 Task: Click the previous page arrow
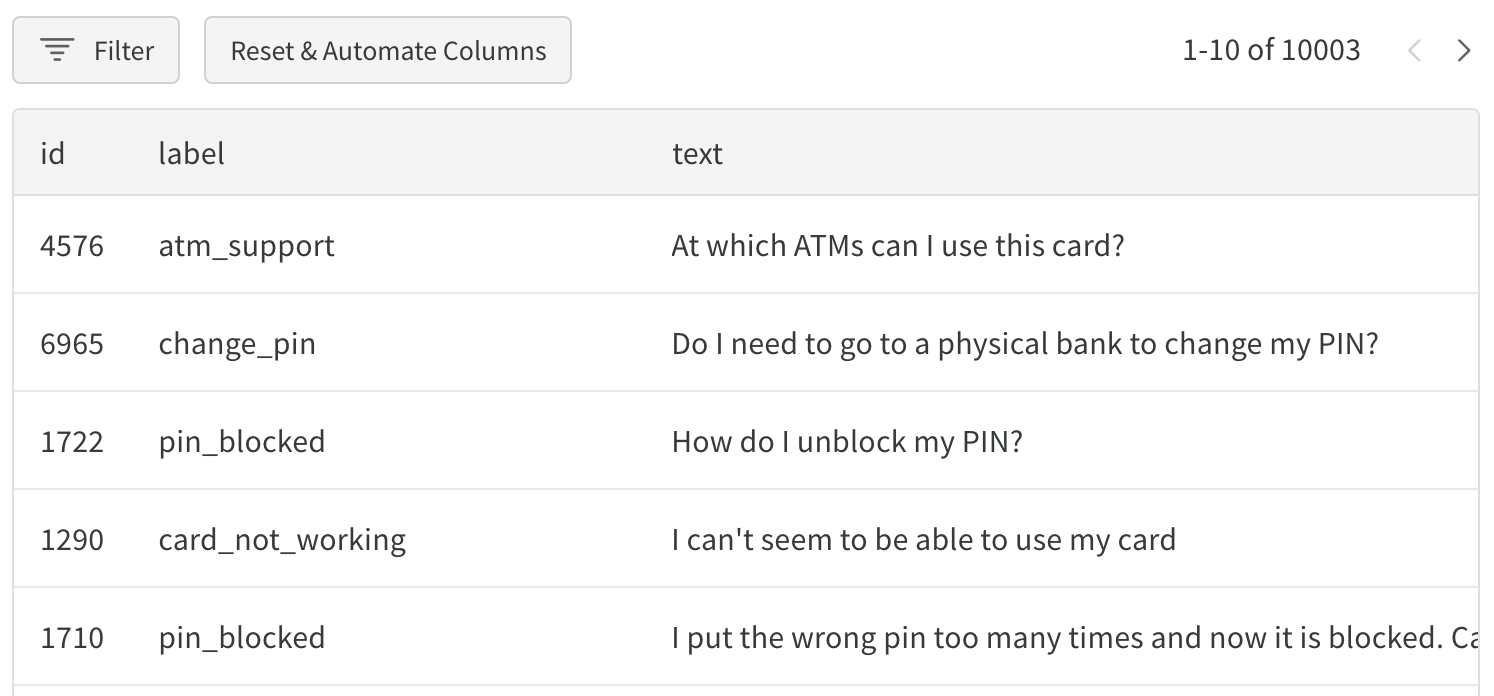tap(1414, 50)
